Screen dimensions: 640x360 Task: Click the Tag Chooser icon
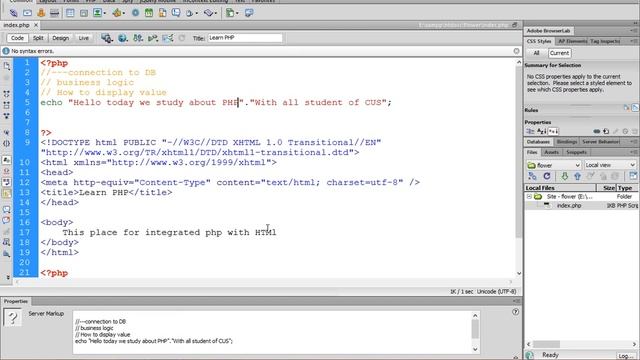pos(249,13)
